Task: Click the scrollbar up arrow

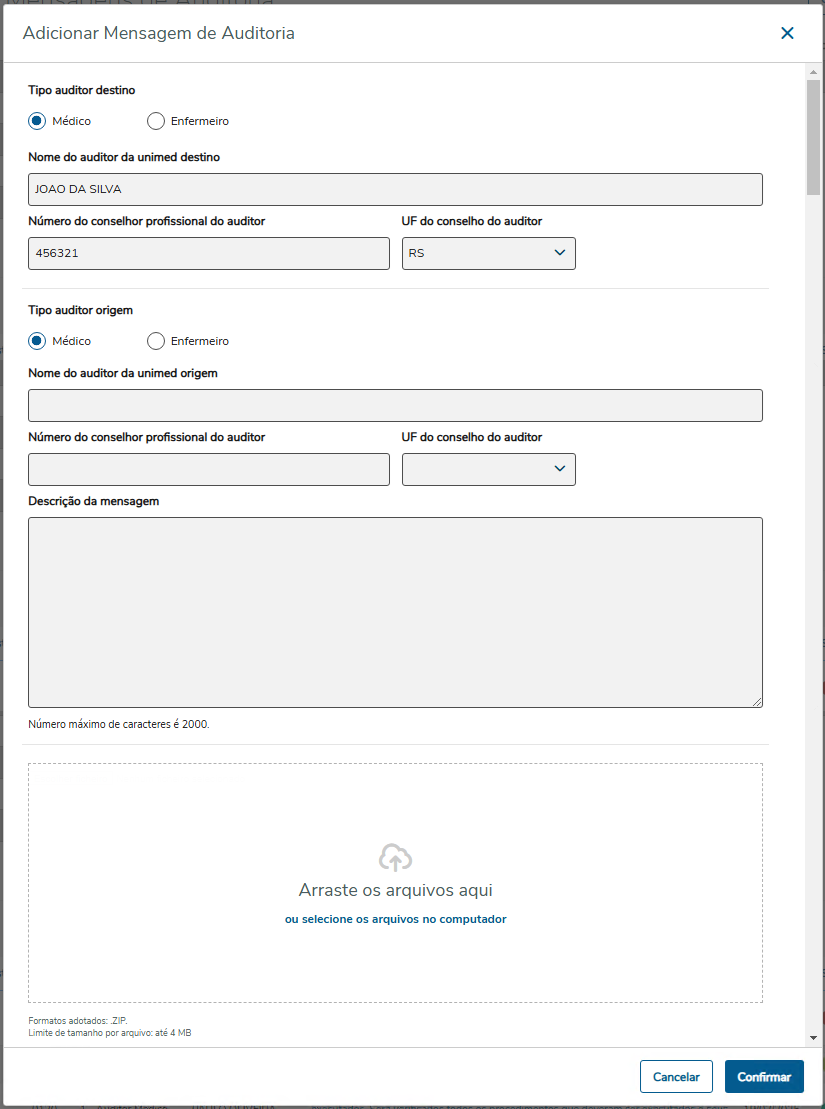Action: (813, 71)
